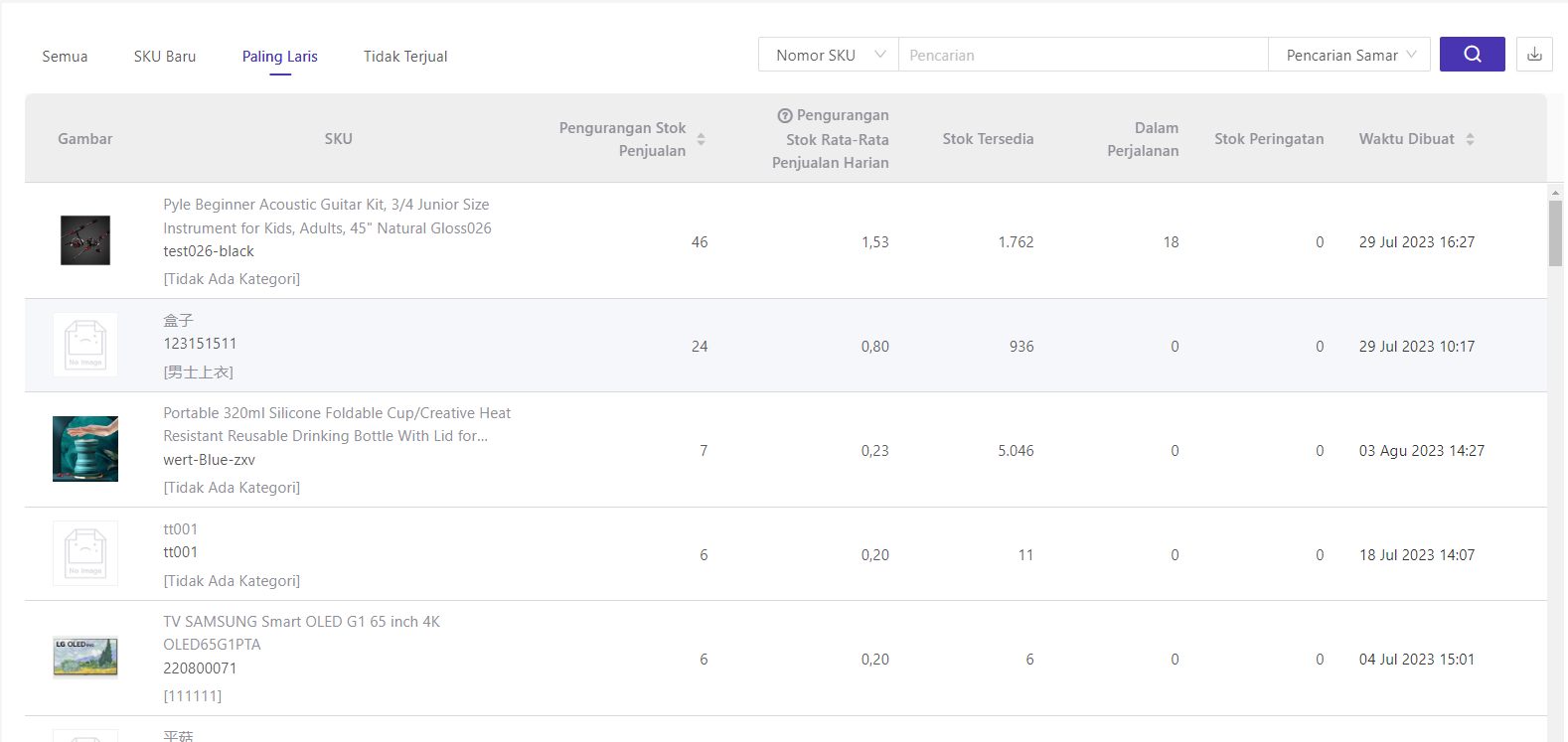Expand the Nomor SKU dropdown
1568x742 pixels.
[x=829, y=56]
